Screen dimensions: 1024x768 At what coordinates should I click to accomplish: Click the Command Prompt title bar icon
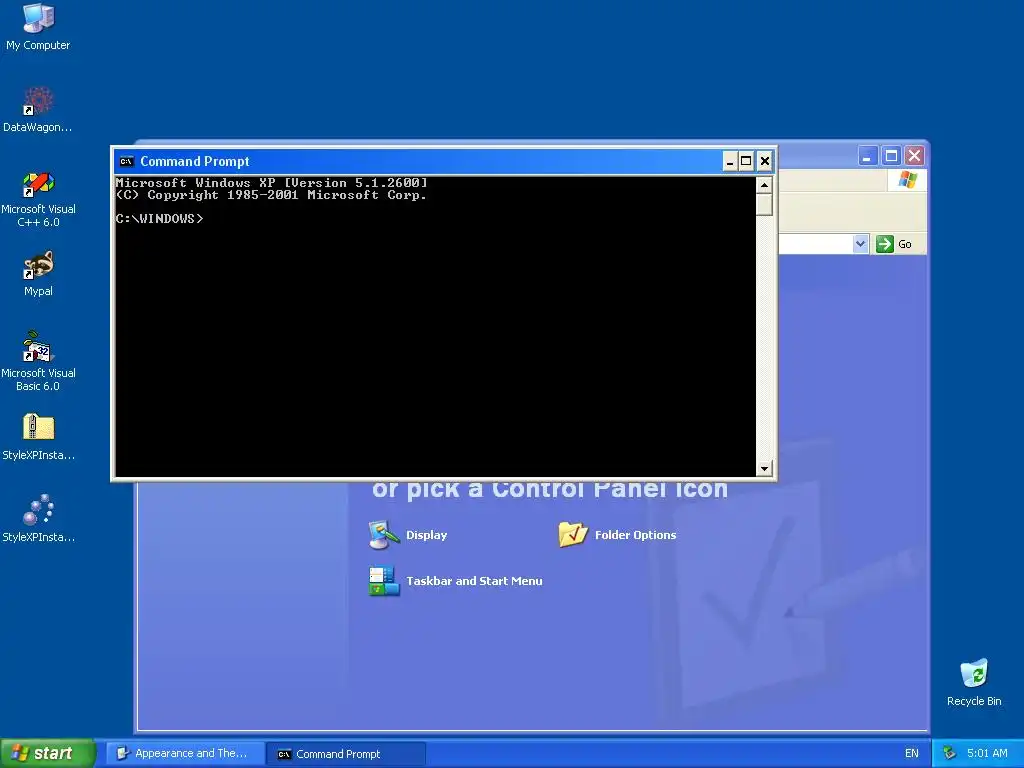(127, 161)
